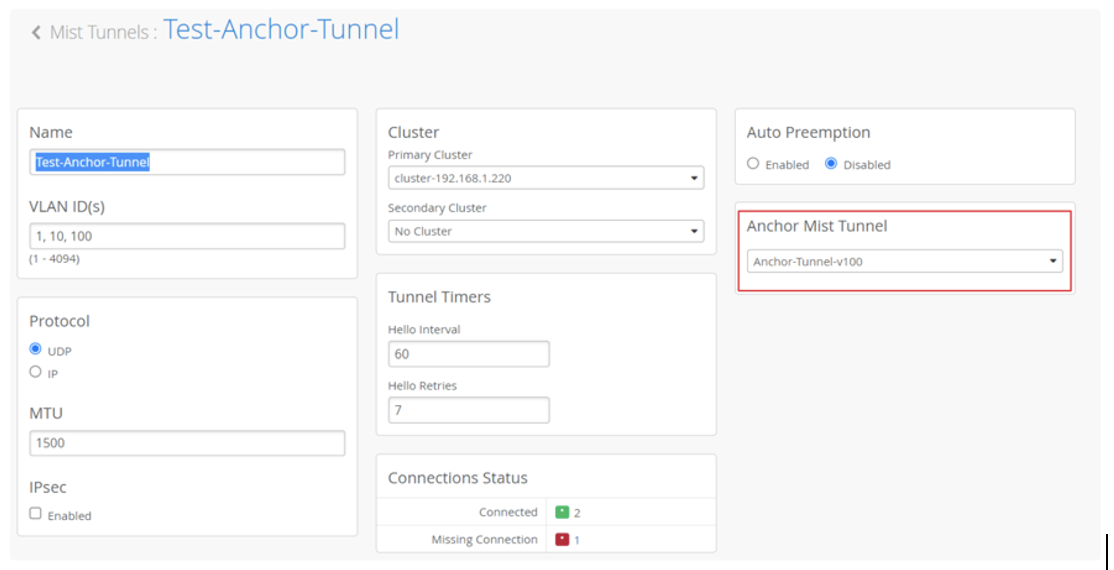Click the back chevron beside Mist Tunnels
The height and width of the screenshot is (570, 1114).
click(x=37, y=33)
